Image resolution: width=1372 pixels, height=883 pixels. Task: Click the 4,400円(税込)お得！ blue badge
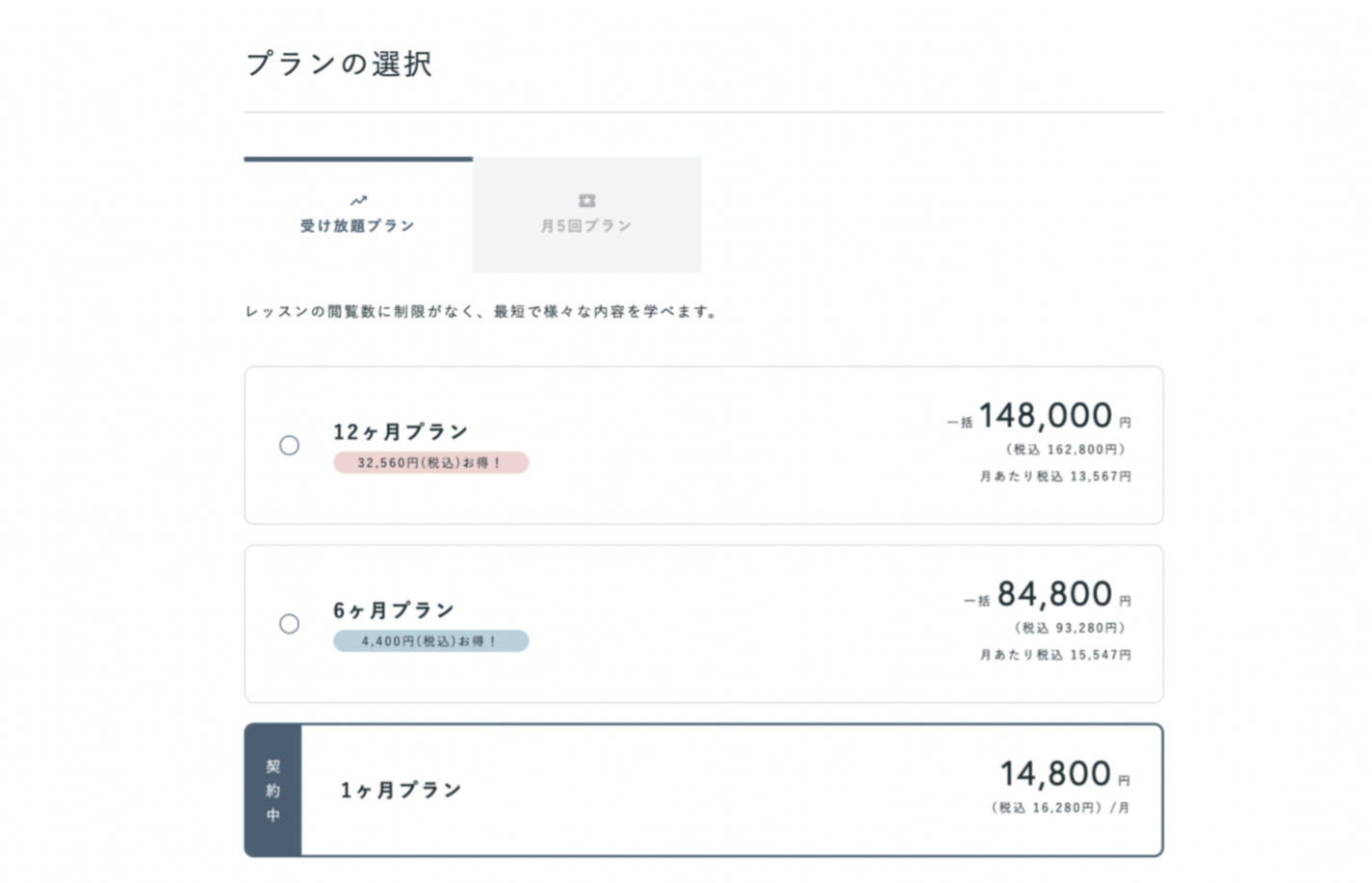coord(430,640)
